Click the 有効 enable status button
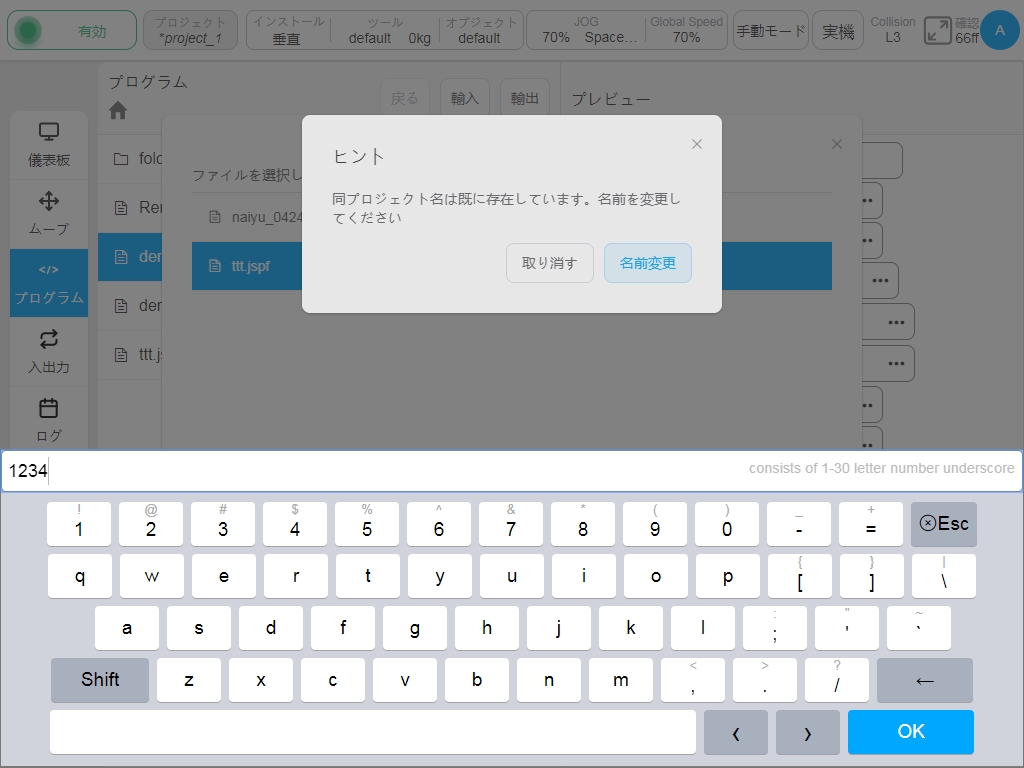1024x768 pixels. [x=72, y=31]
